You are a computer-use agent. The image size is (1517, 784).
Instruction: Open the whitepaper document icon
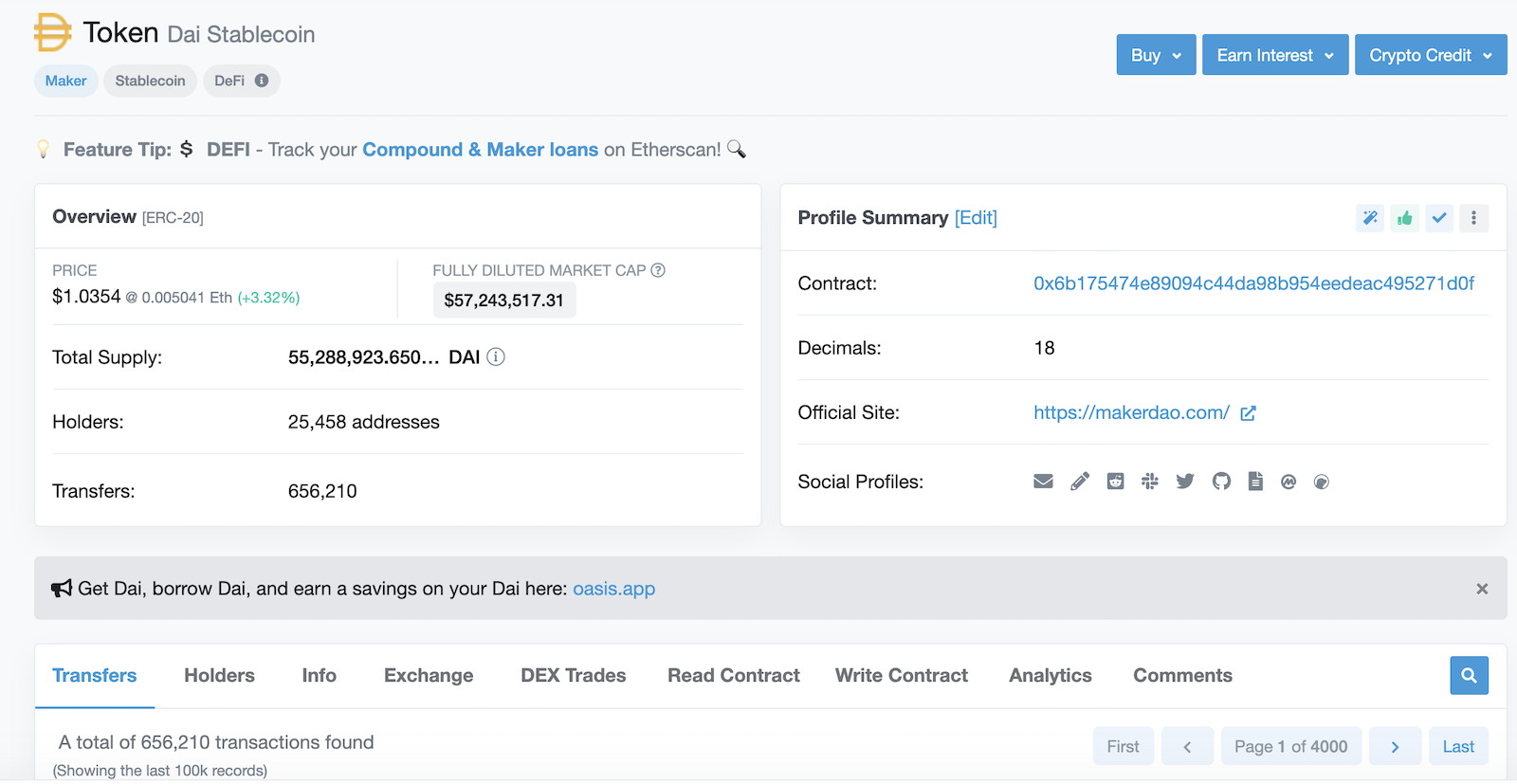coord(1255,482)
